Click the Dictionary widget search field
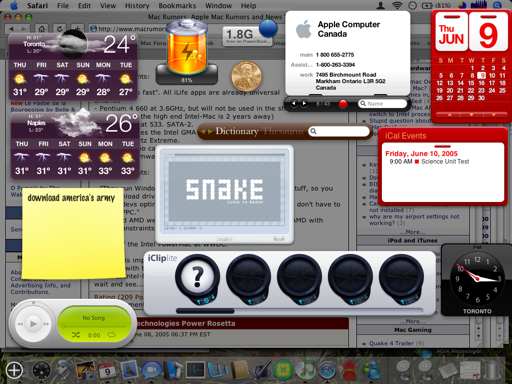512x384 pixels. point(338,131)
